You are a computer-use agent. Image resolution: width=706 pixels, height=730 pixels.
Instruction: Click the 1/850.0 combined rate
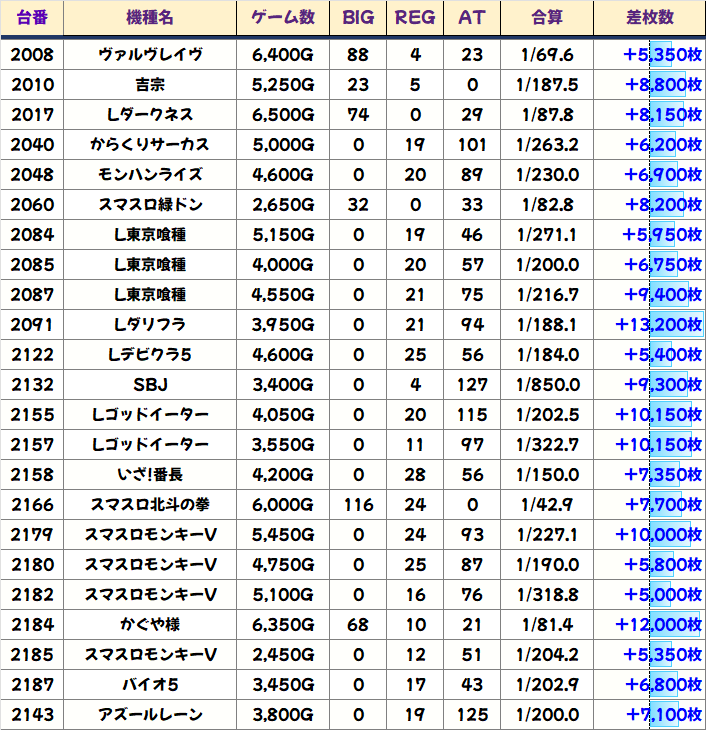coord(548,385)
